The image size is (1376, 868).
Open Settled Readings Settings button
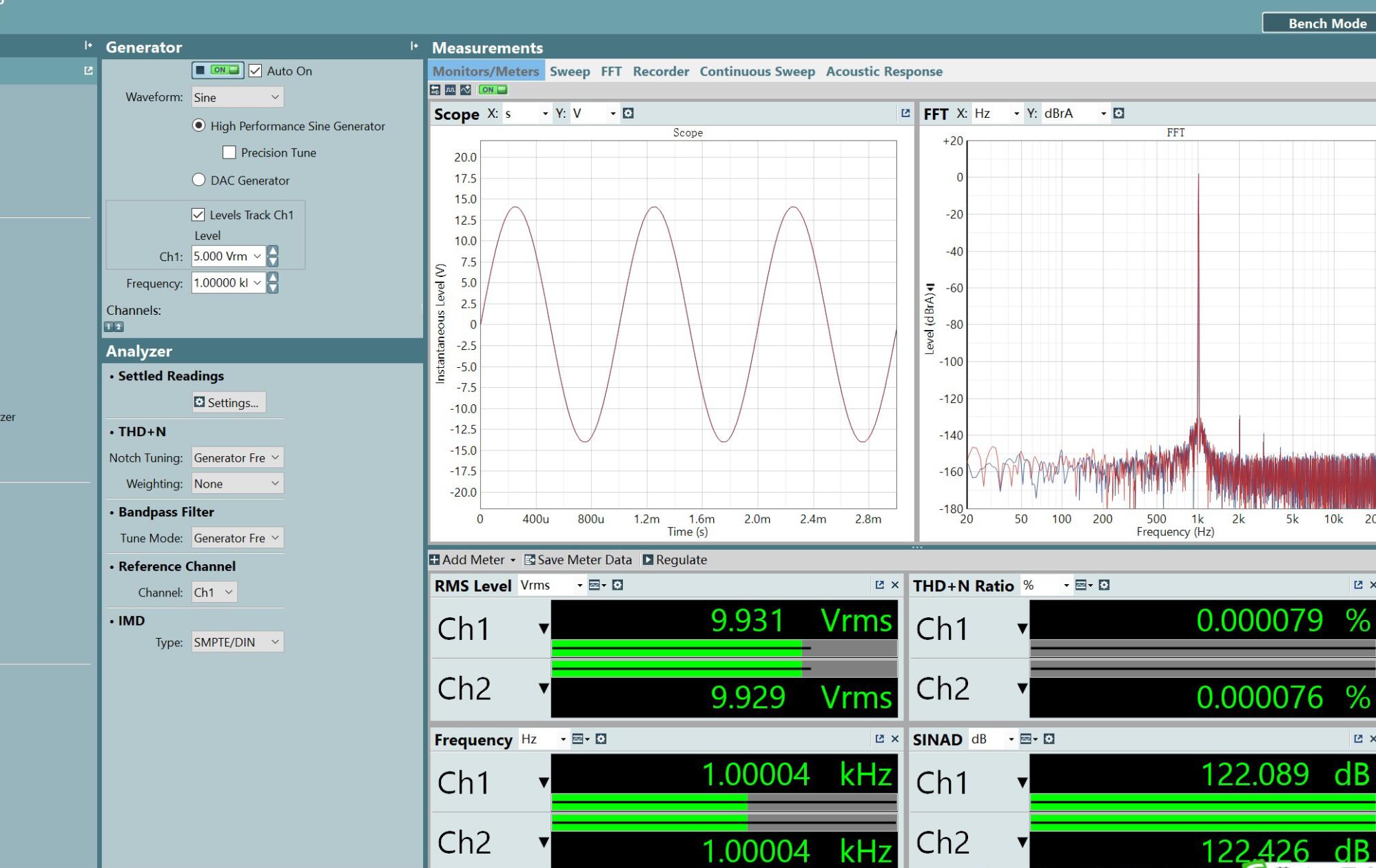point(229,402)
